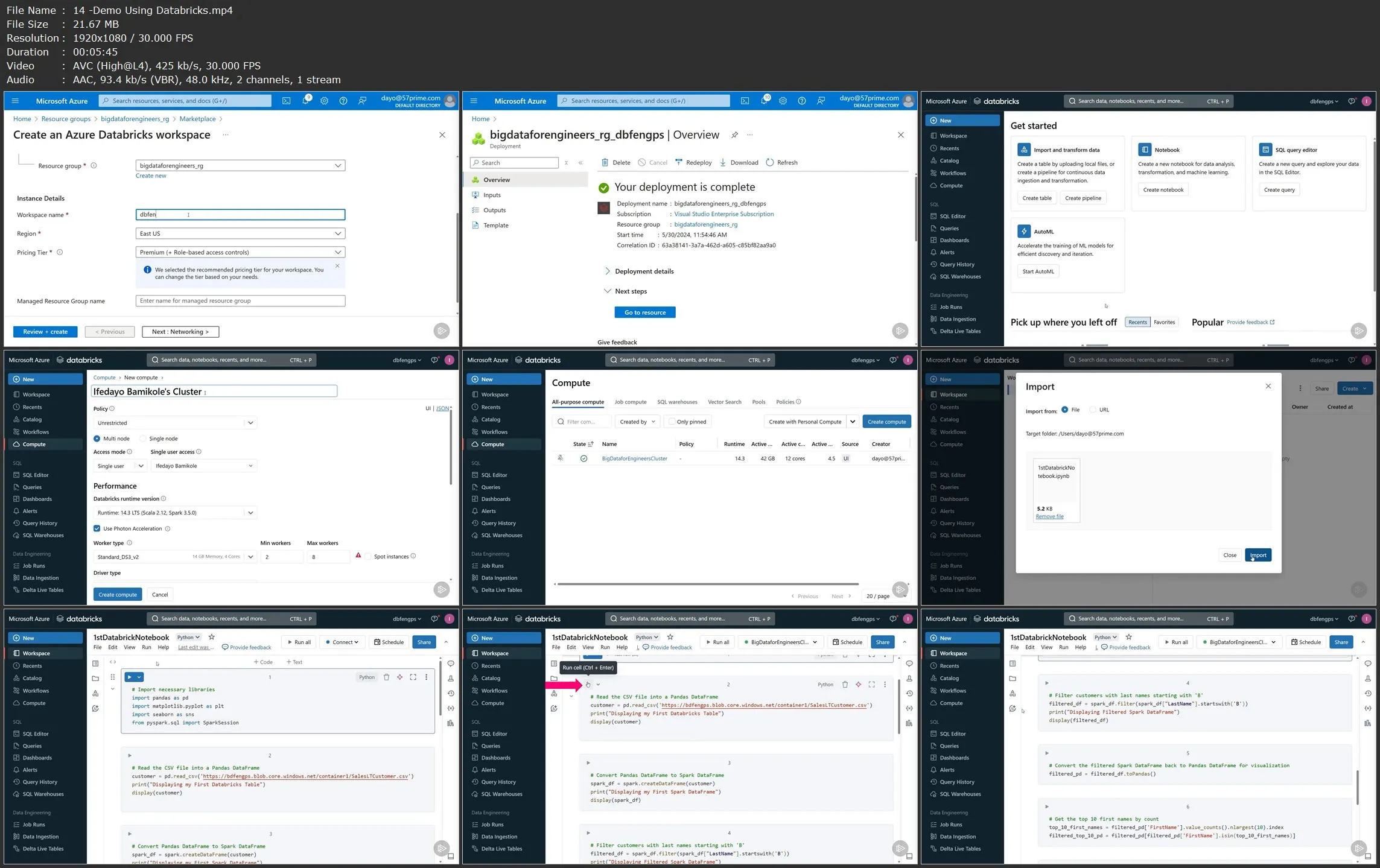Open kebab menu on cell 1 in Connect notebook

tap(426, 677)
